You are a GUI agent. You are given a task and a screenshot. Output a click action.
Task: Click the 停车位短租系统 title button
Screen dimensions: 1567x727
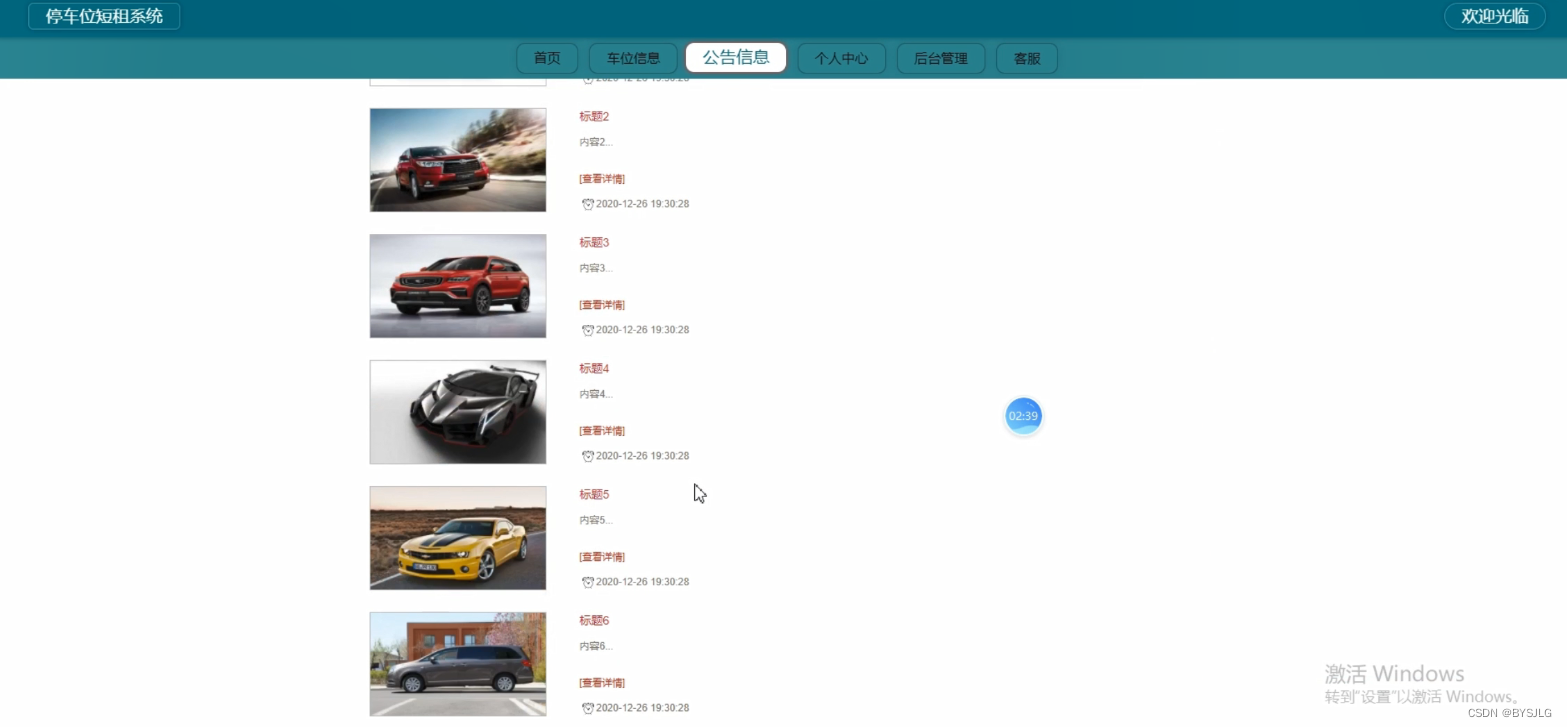click(x=104, y=16)
